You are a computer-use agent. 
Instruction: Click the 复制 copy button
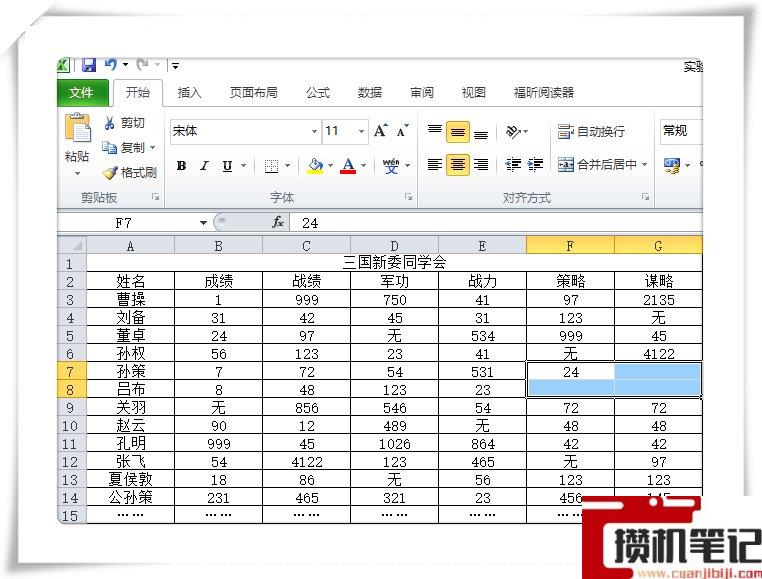pyautogui.click(x=123, y=147)
